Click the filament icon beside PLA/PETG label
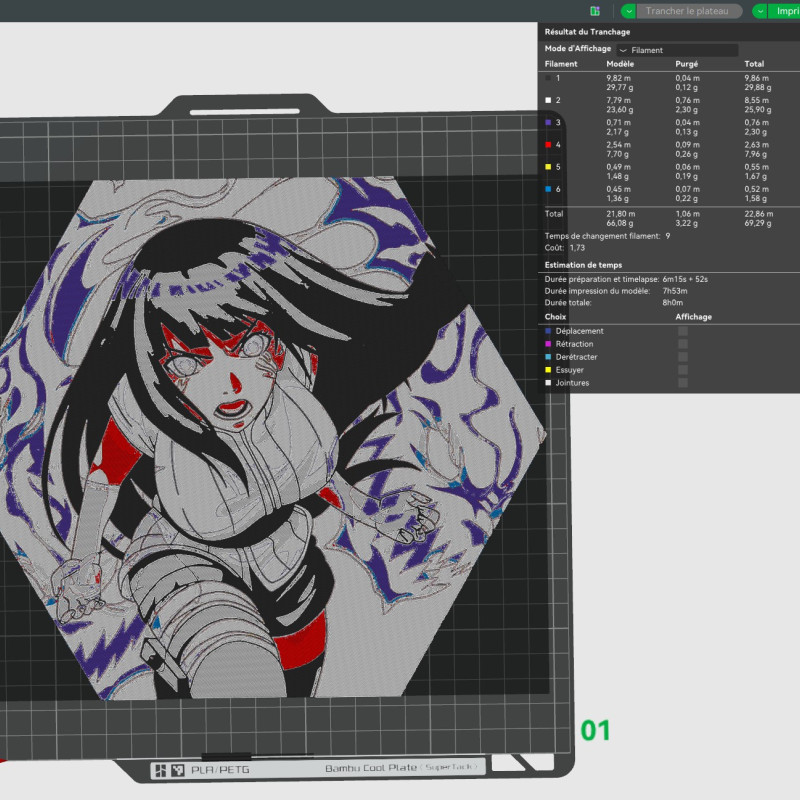The width and height of the screenshot is (800, 800). (178, 772)
